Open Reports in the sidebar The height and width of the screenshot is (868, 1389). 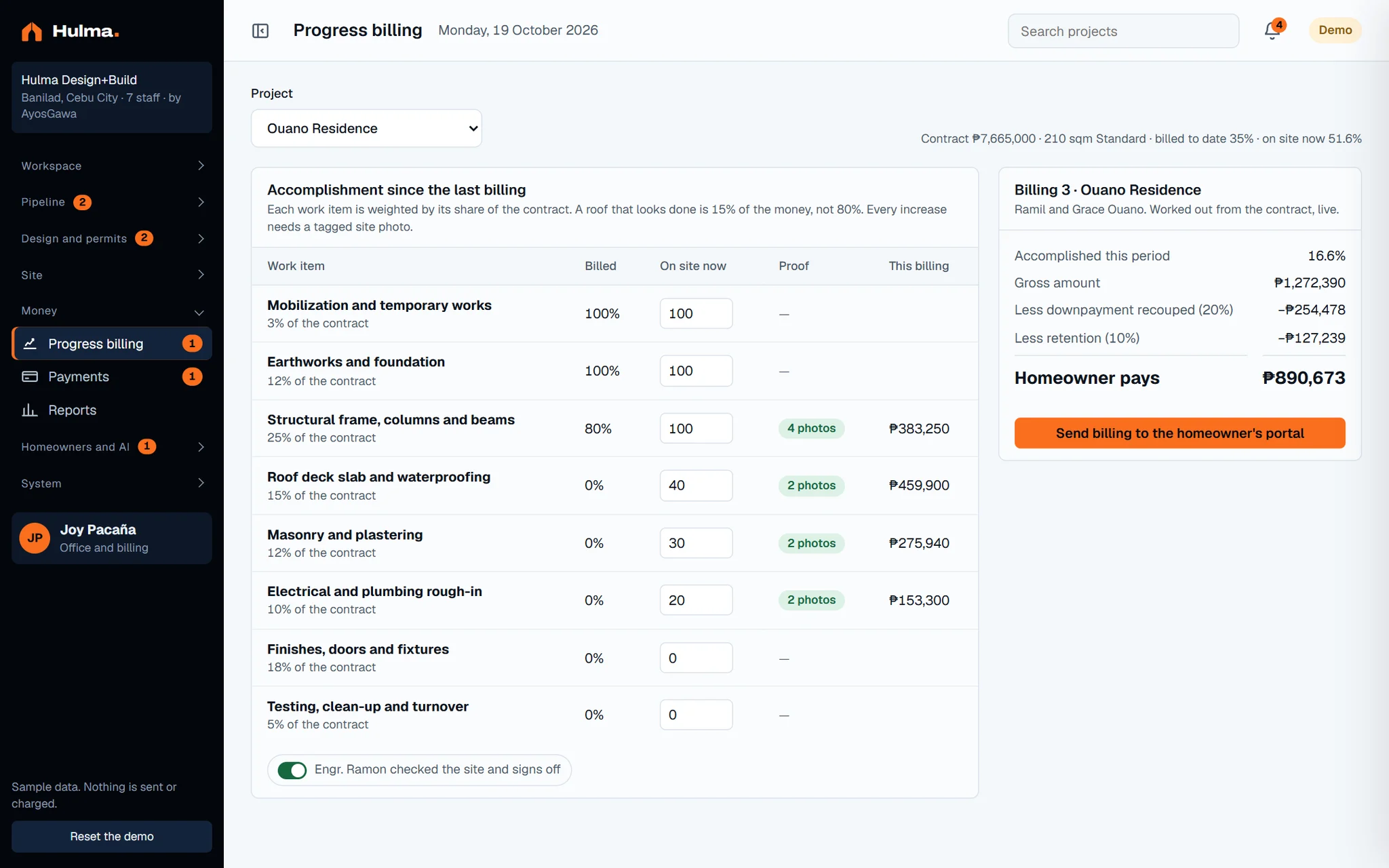(x=112, y=410)
